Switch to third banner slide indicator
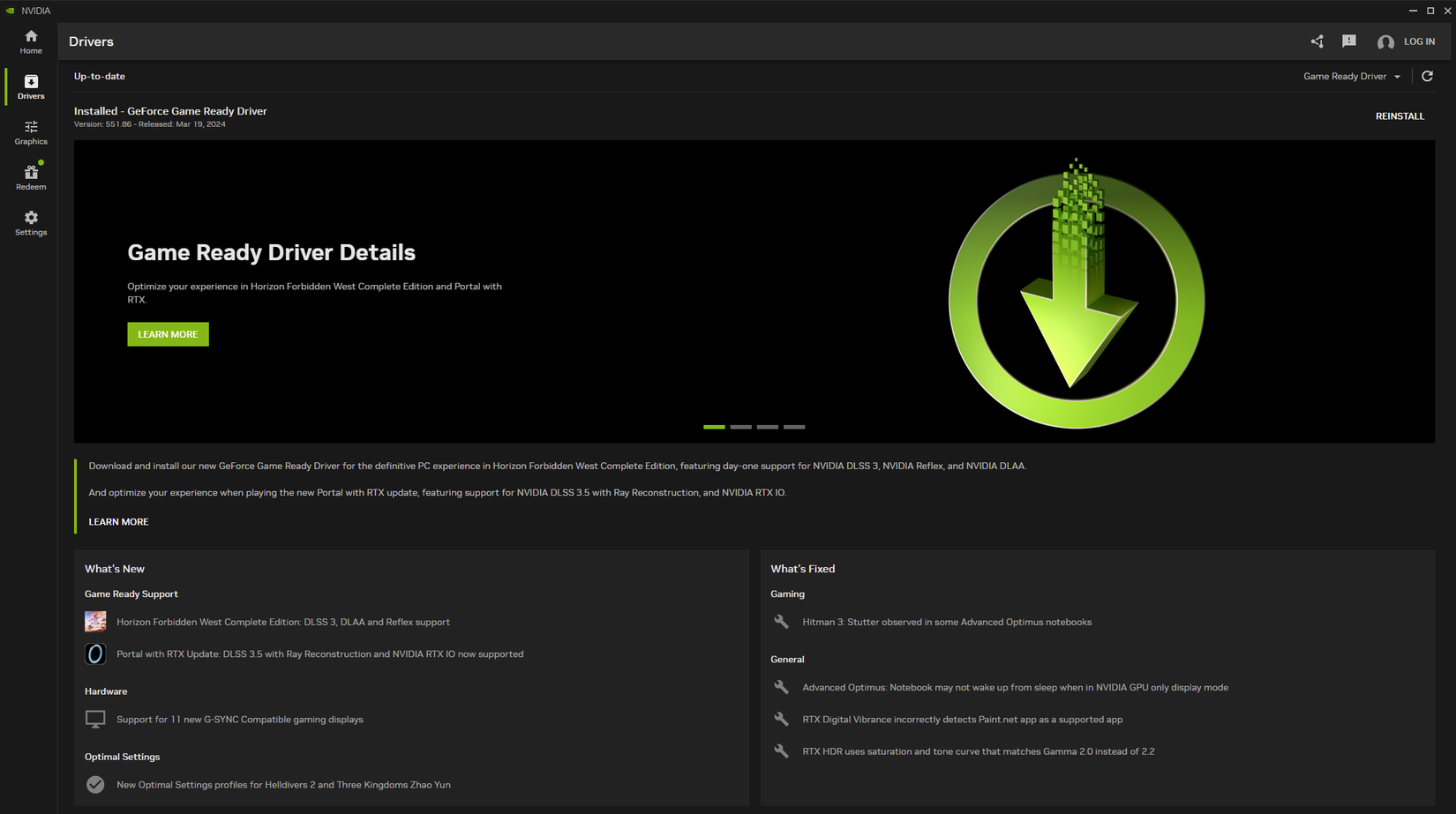The width and height of the screenshot is (1456, 814). tap(768, 427)
